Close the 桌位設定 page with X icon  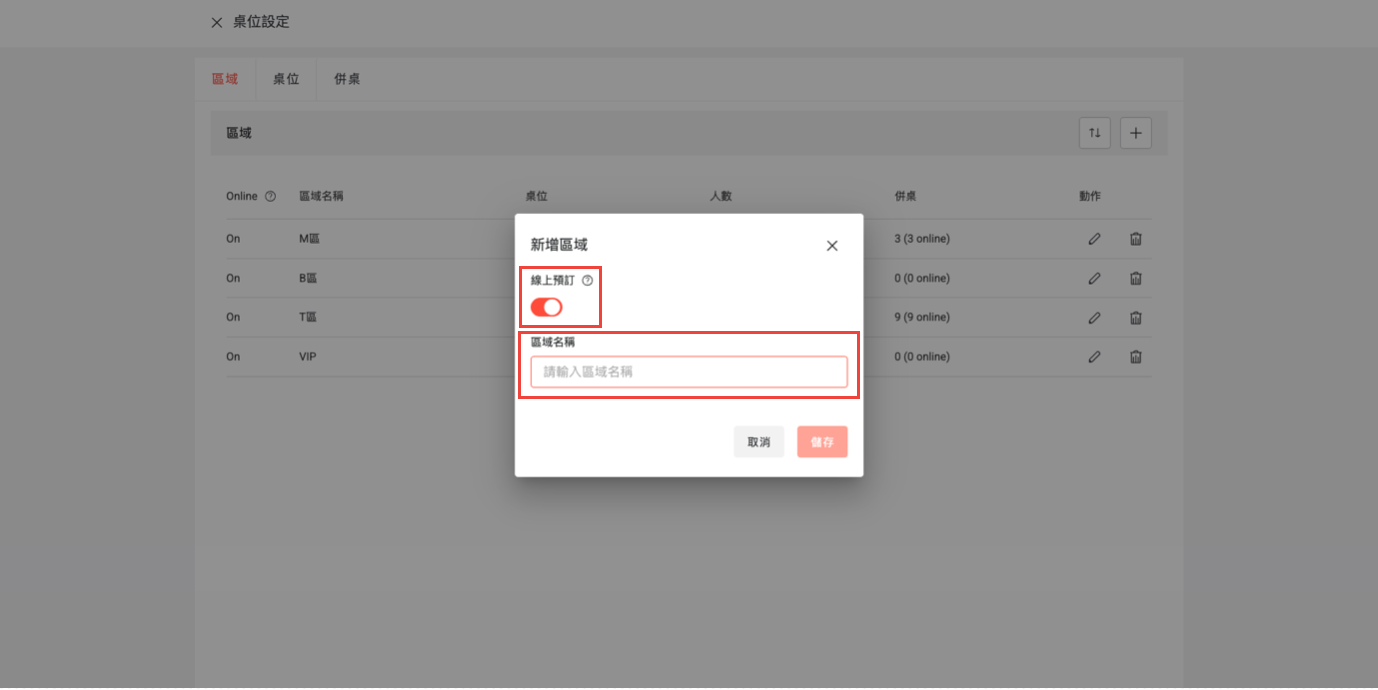coord(217,23)
